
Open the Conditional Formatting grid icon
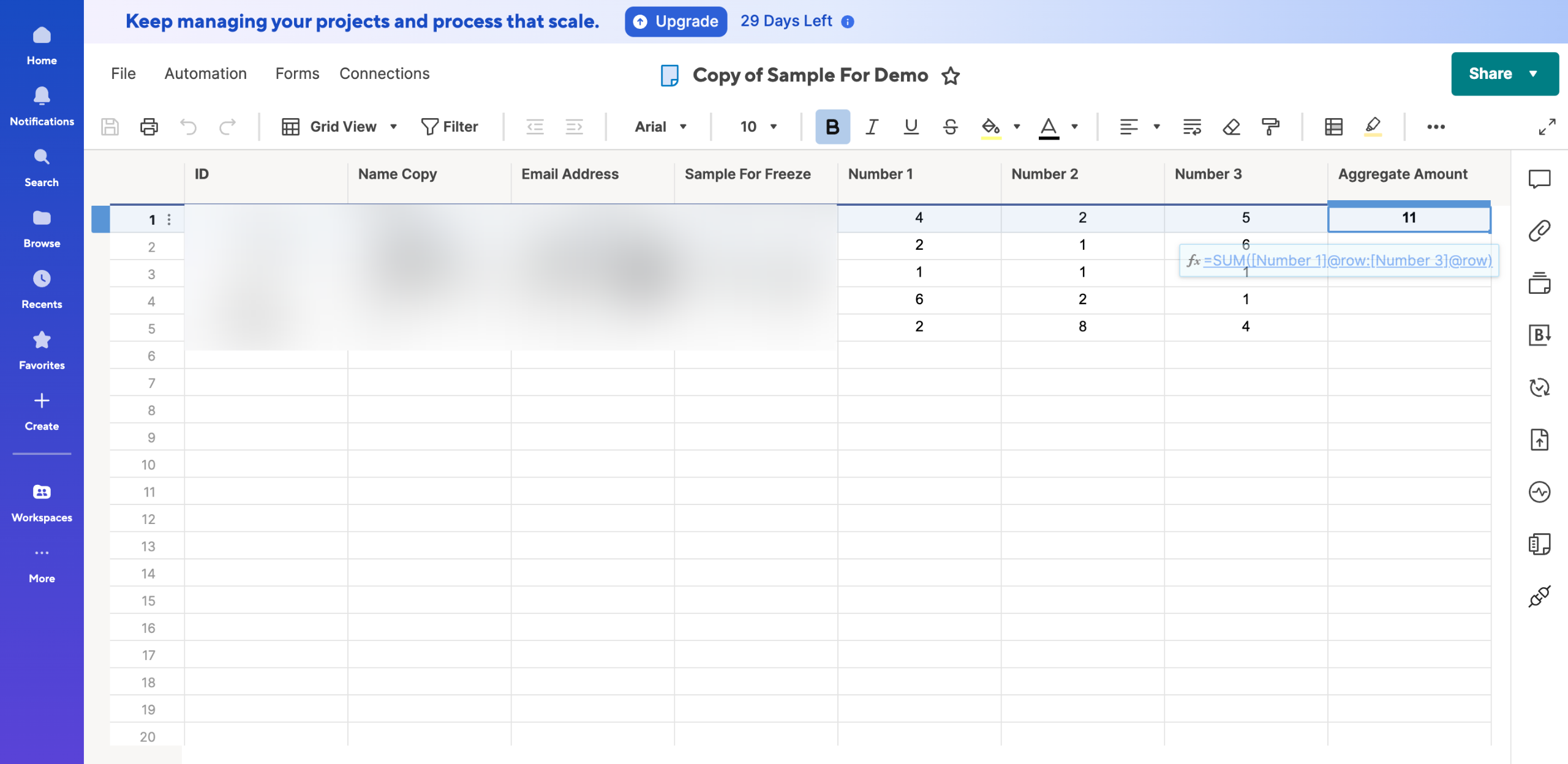[x=1333, y=127]
